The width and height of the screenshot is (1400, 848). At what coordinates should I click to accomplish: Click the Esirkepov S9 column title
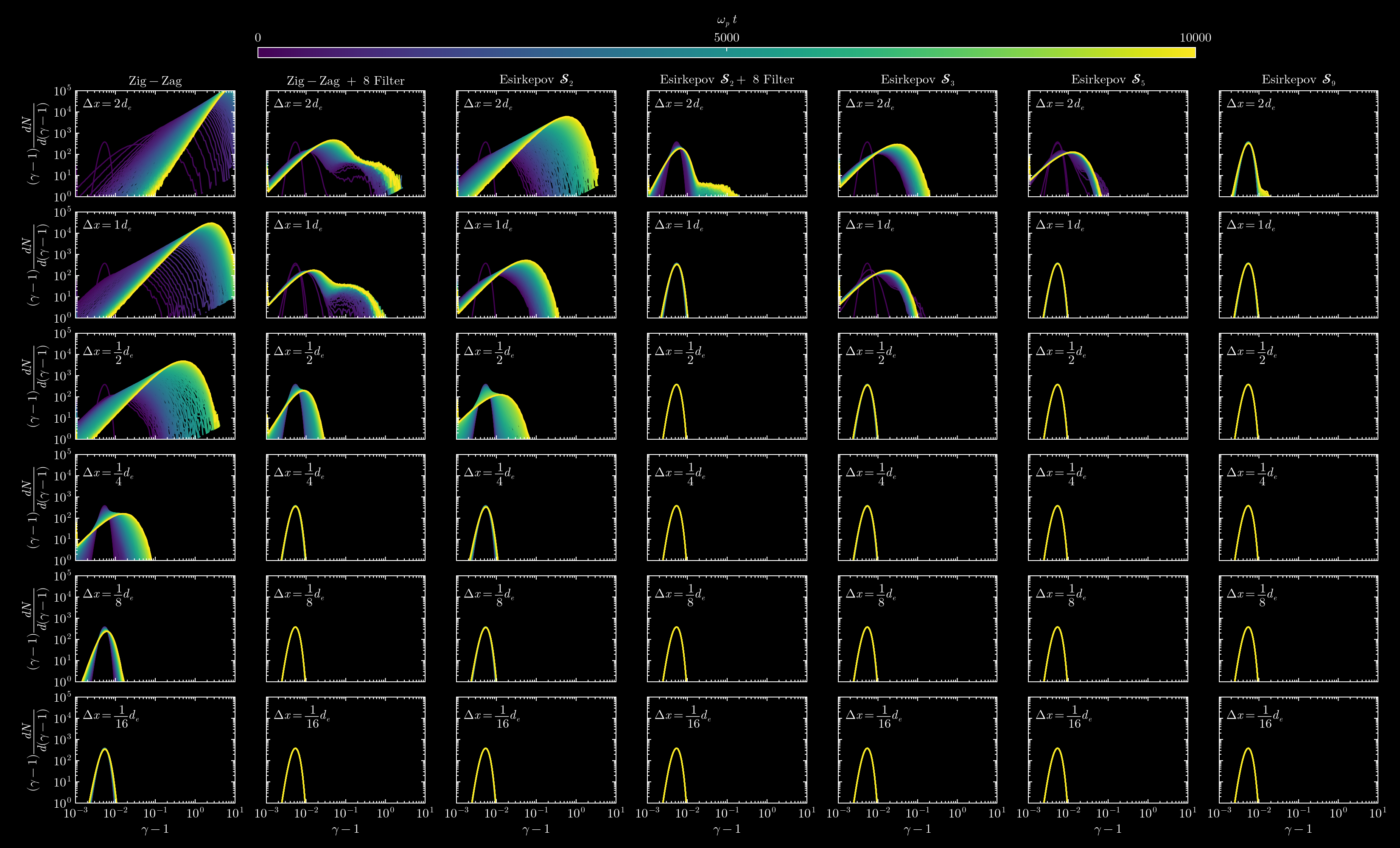tap(1298, 80)
